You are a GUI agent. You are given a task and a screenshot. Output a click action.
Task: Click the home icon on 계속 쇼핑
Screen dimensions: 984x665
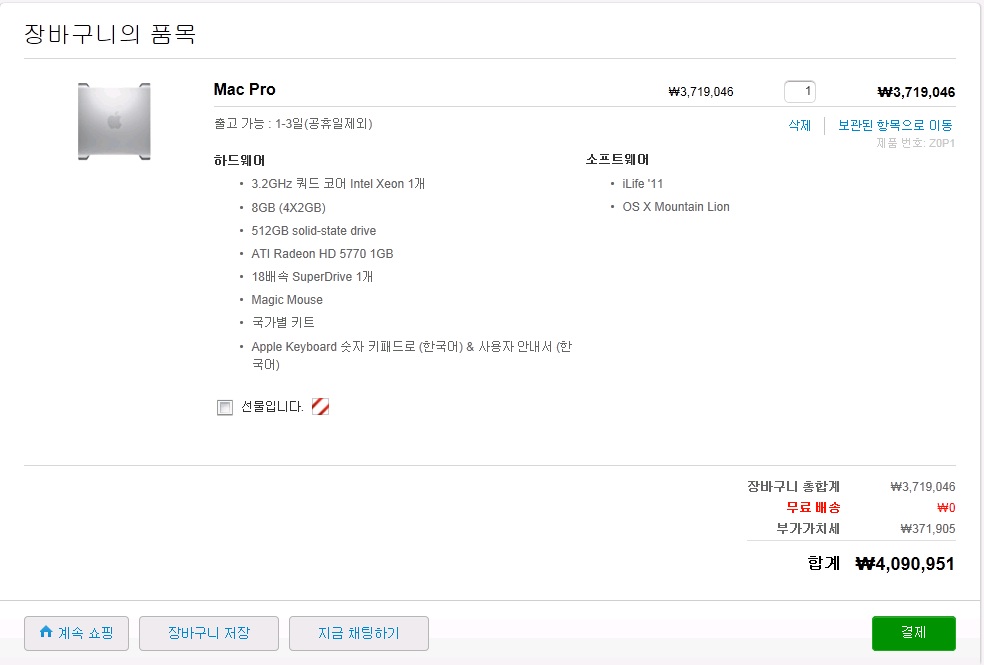(45, 632)
